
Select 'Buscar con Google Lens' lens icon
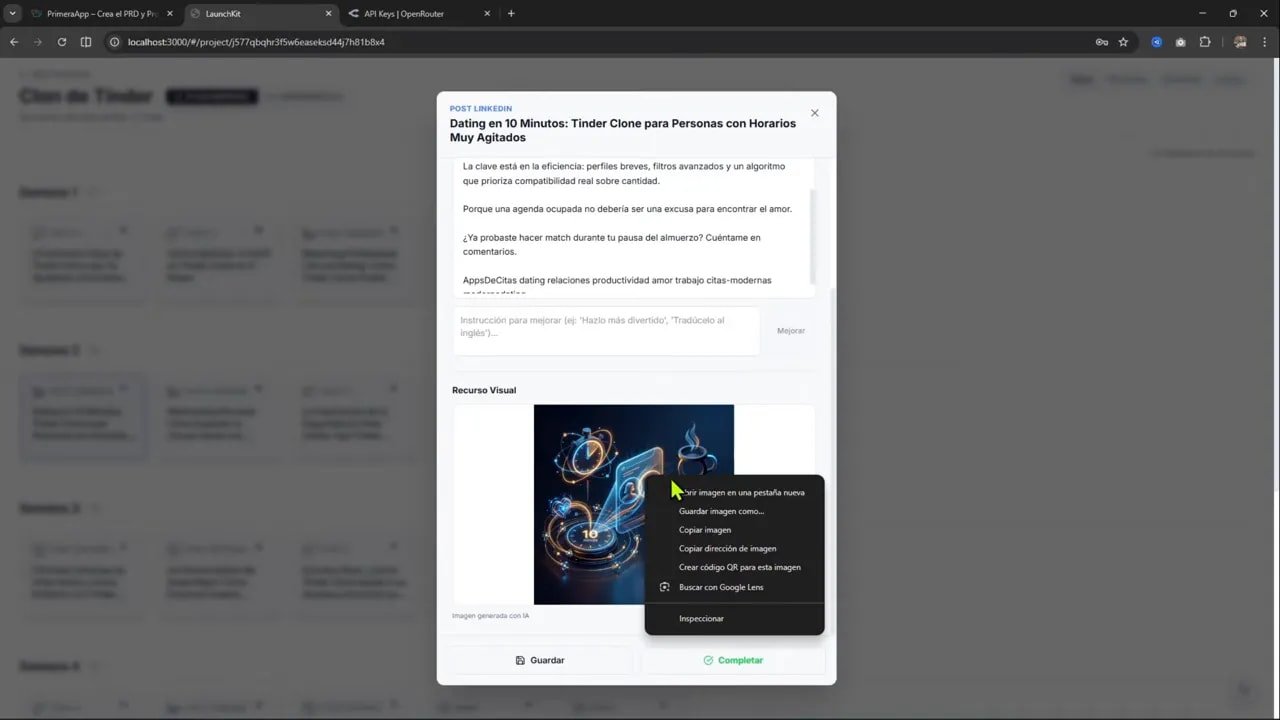click(665, 587)
